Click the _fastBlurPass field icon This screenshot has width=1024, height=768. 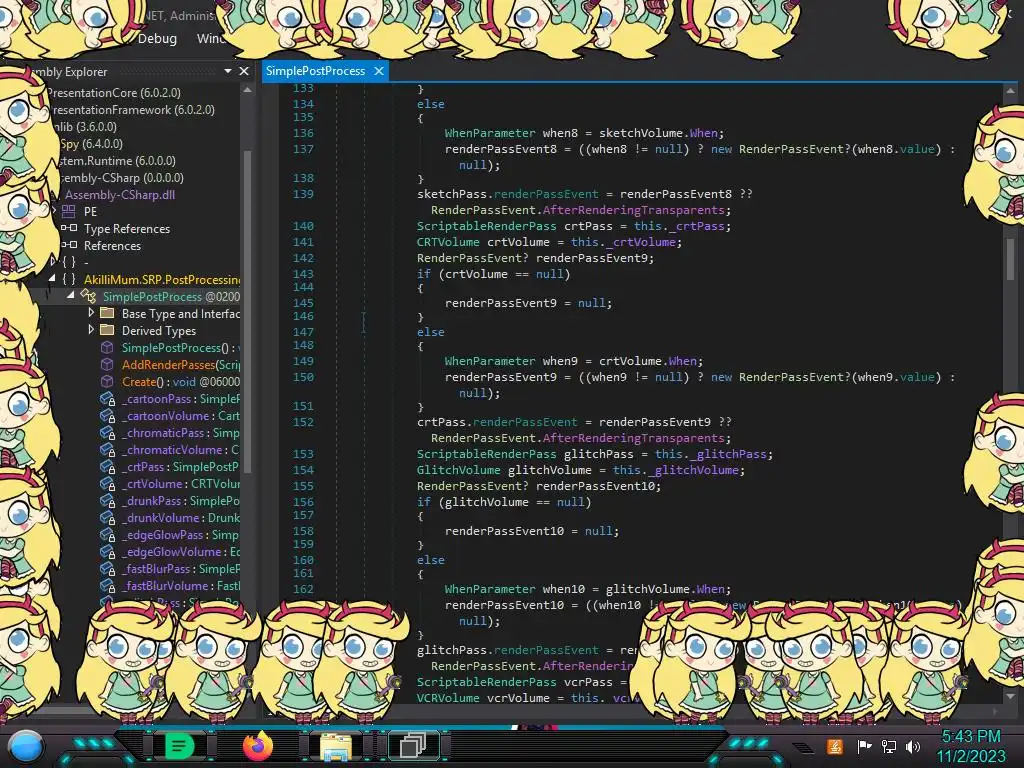108,568
